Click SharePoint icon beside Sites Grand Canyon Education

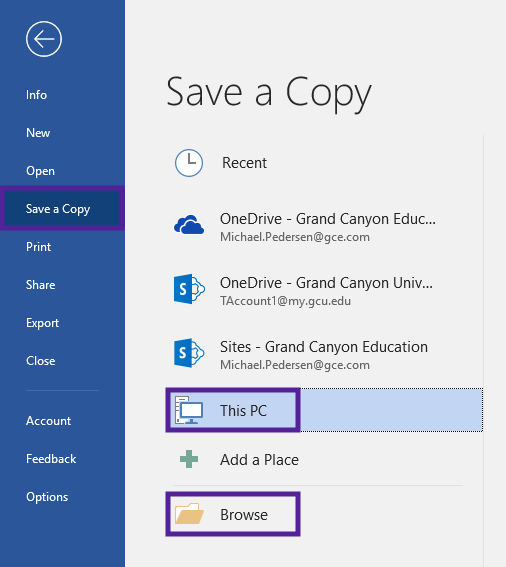point(189,353)
